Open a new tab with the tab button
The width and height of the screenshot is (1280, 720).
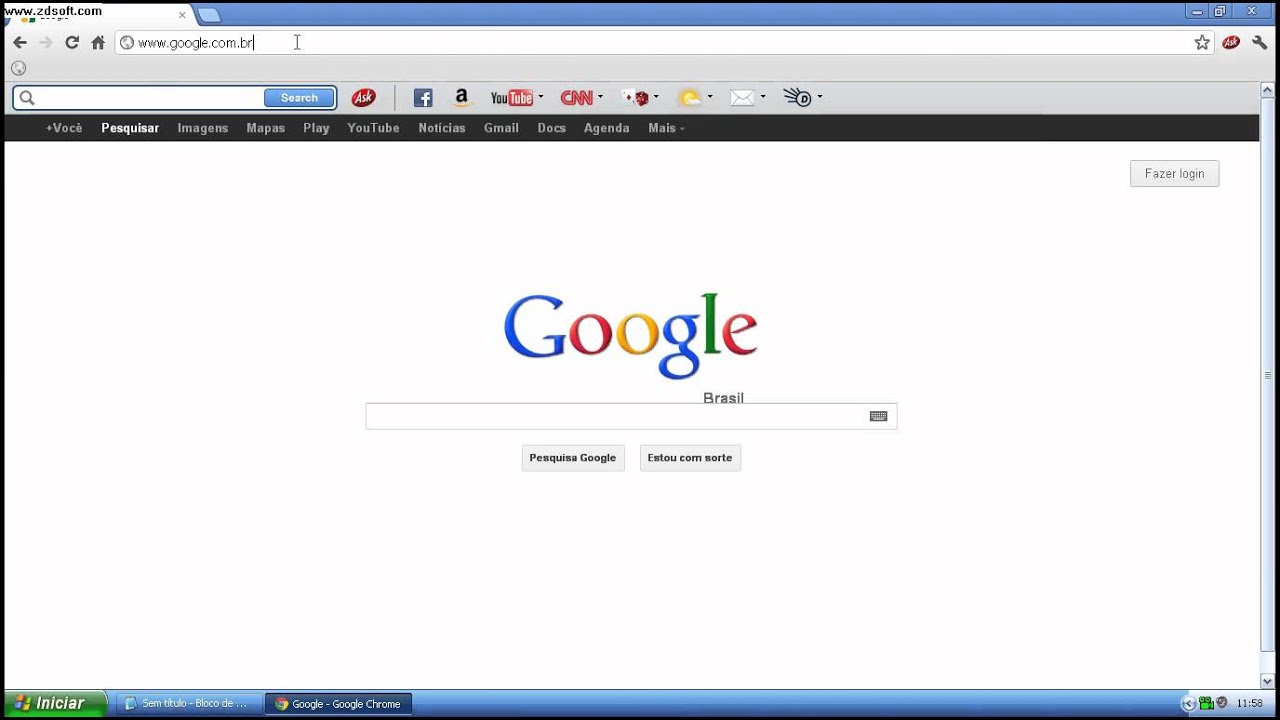(208, 15)
